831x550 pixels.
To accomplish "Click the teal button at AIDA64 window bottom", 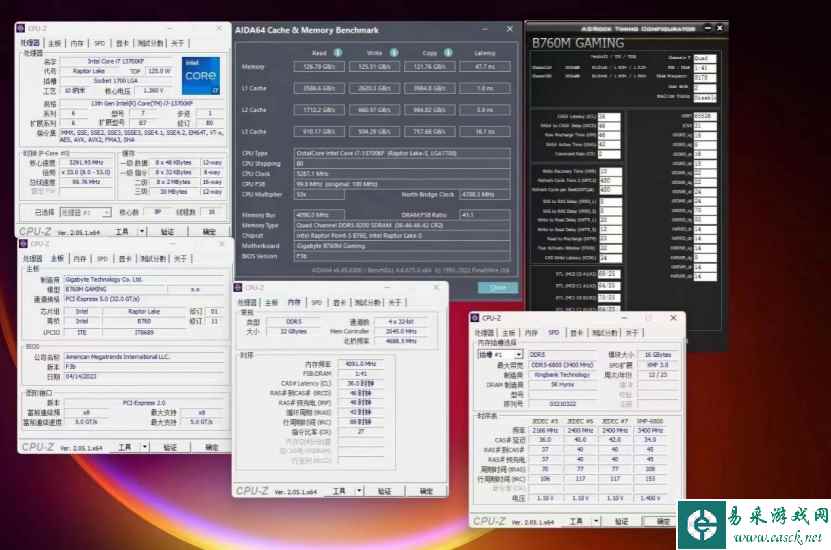I will [x=498, y=287].
